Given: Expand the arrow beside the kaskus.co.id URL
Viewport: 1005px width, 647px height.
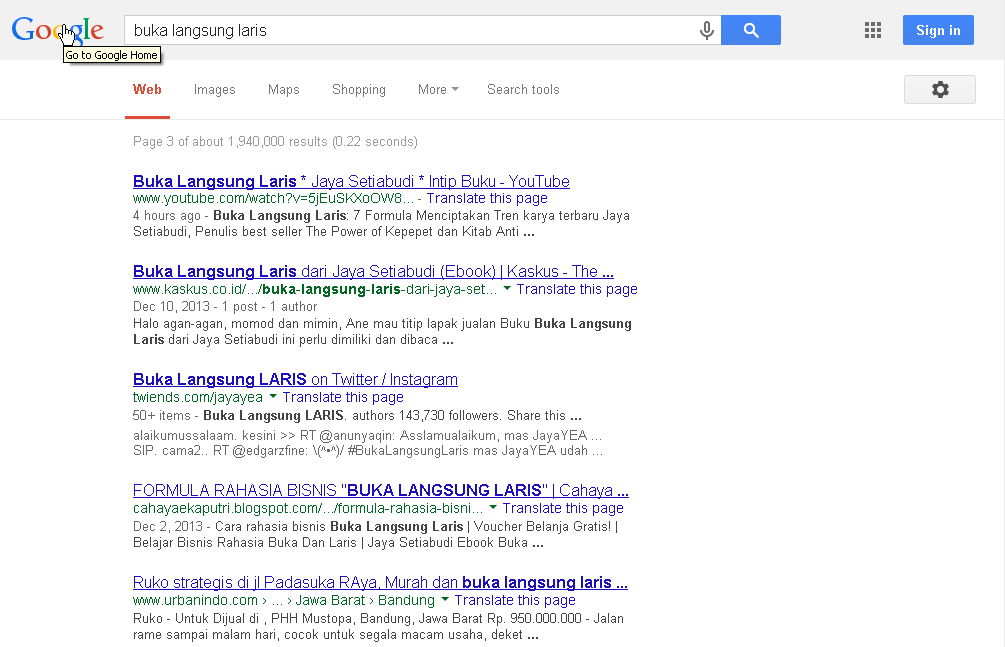Looking at the screenshot, I should coord(507,289).
